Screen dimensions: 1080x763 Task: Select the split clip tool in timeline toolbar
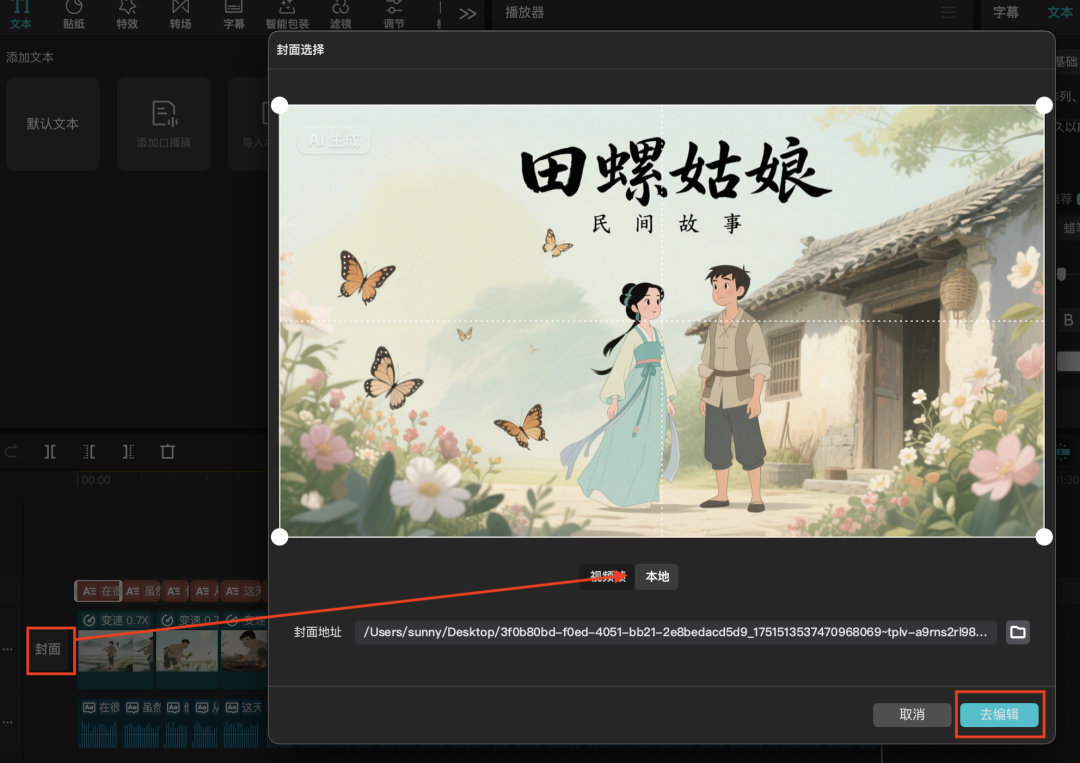pyautogui.click(x=50, y=451)
